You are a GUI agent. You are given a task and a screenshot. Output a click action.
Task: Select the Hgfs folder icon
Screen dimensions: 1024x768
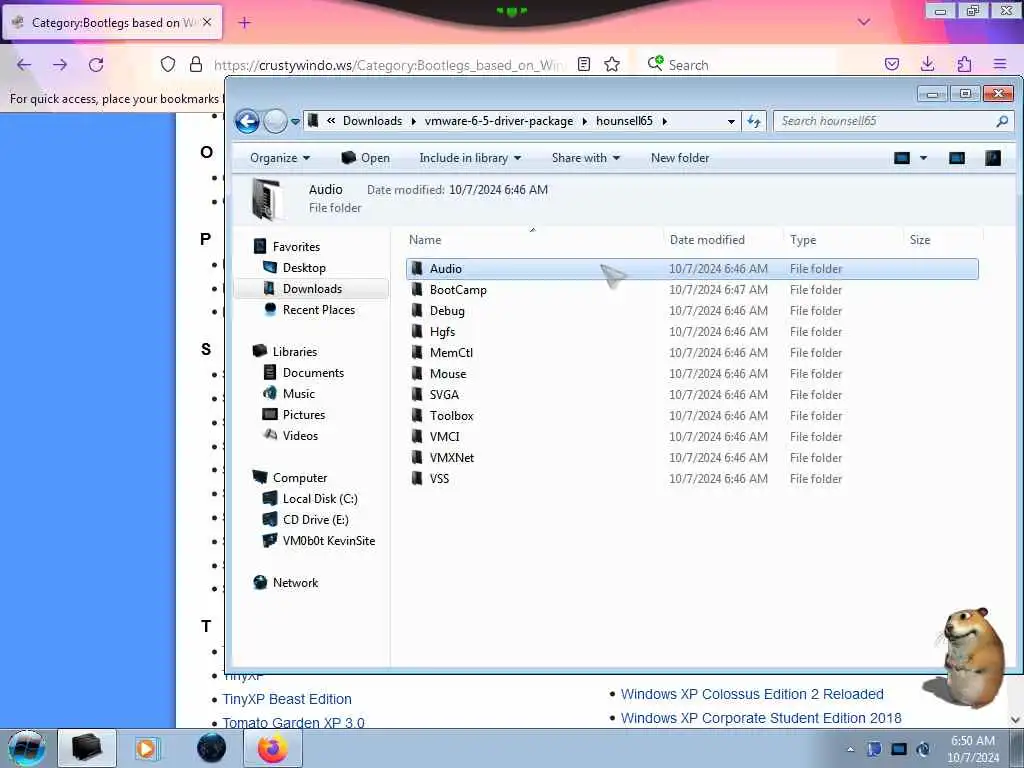click(x=417, y=331)
